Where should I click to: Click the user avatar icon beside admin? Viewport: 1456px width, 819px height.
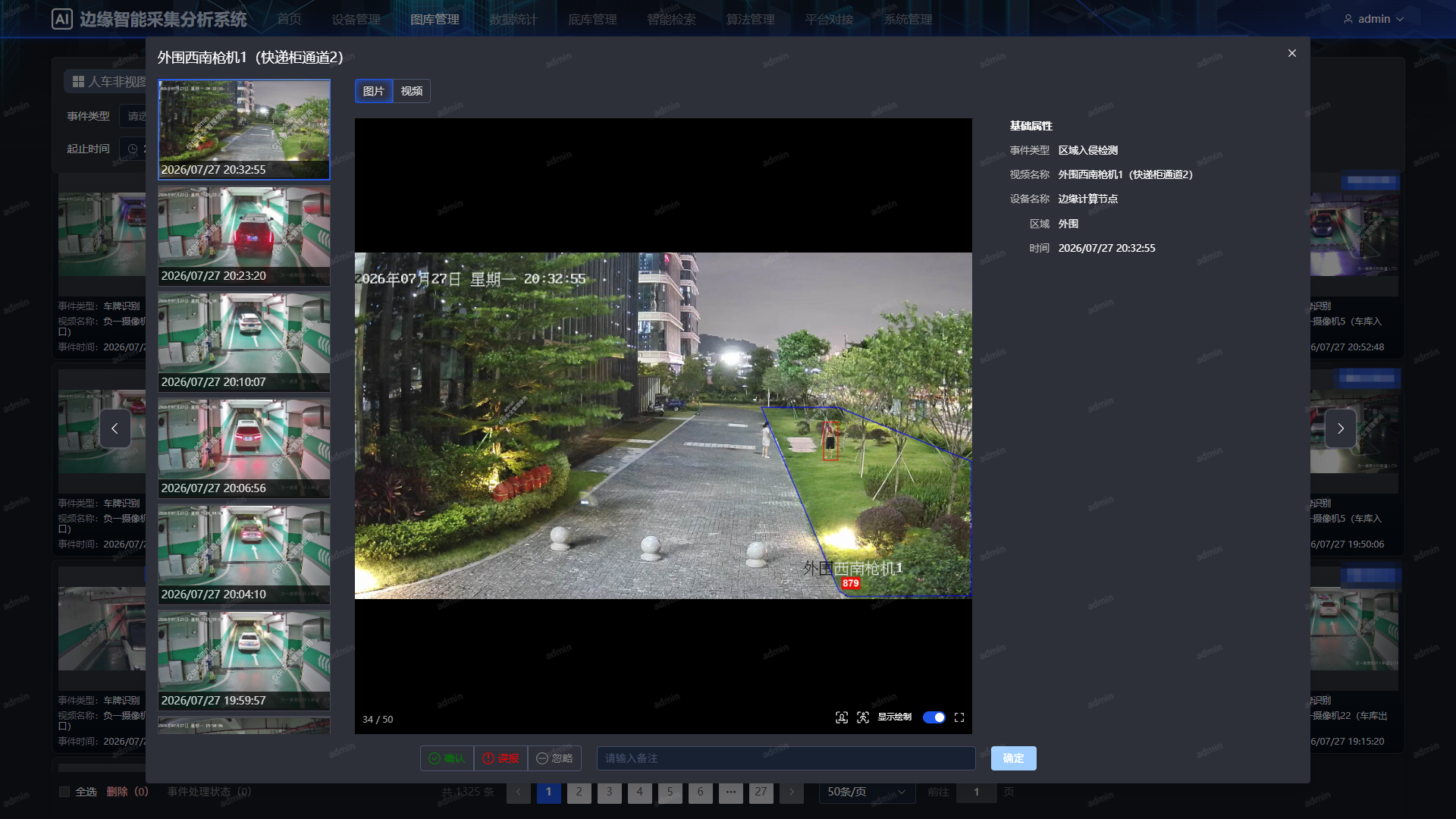[1348, 19]
